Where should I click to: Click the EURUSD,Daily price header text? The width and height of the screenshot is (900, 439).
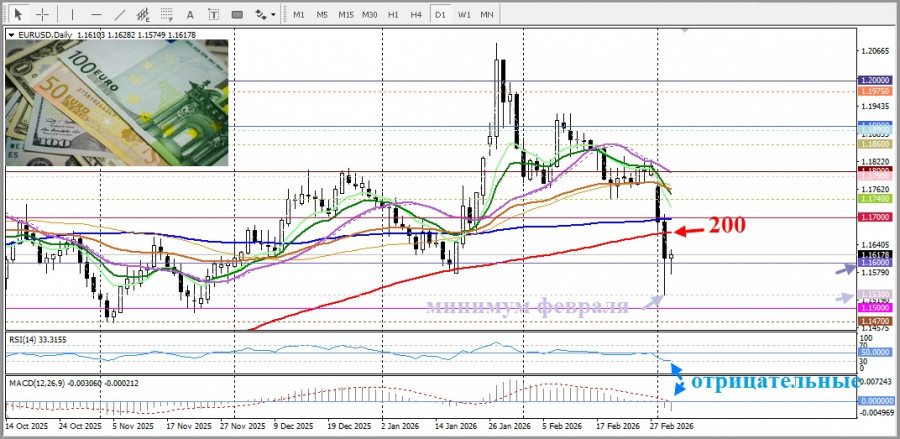(107, 35)
